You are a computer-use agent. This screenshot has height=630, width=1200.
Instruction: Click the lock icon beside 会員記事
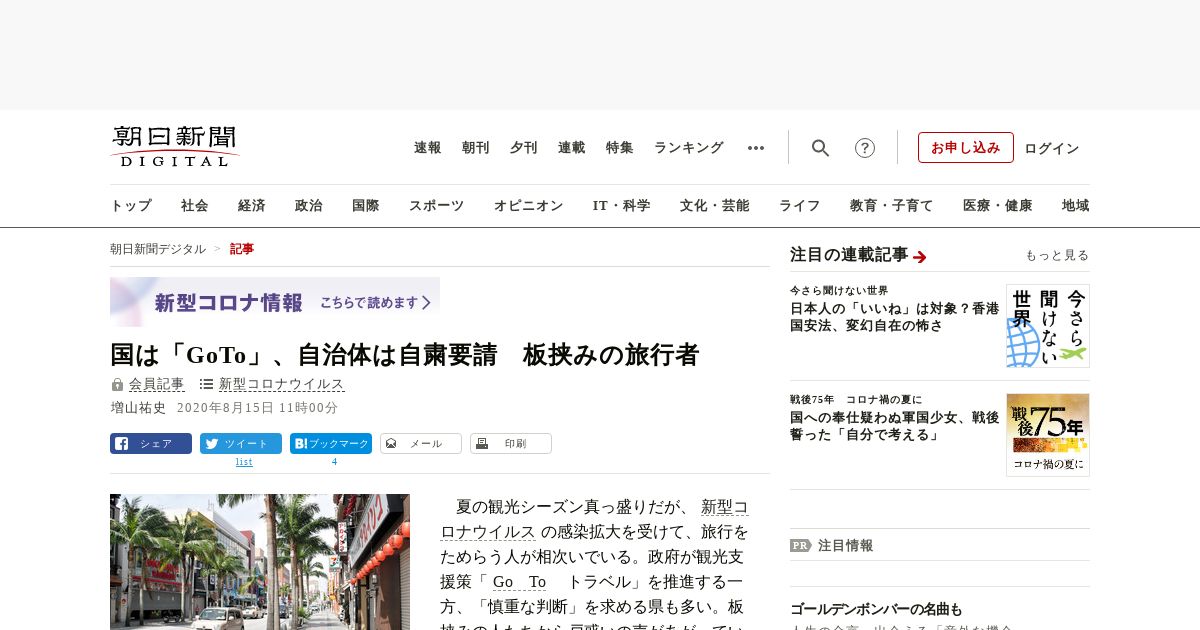(117, 384)
